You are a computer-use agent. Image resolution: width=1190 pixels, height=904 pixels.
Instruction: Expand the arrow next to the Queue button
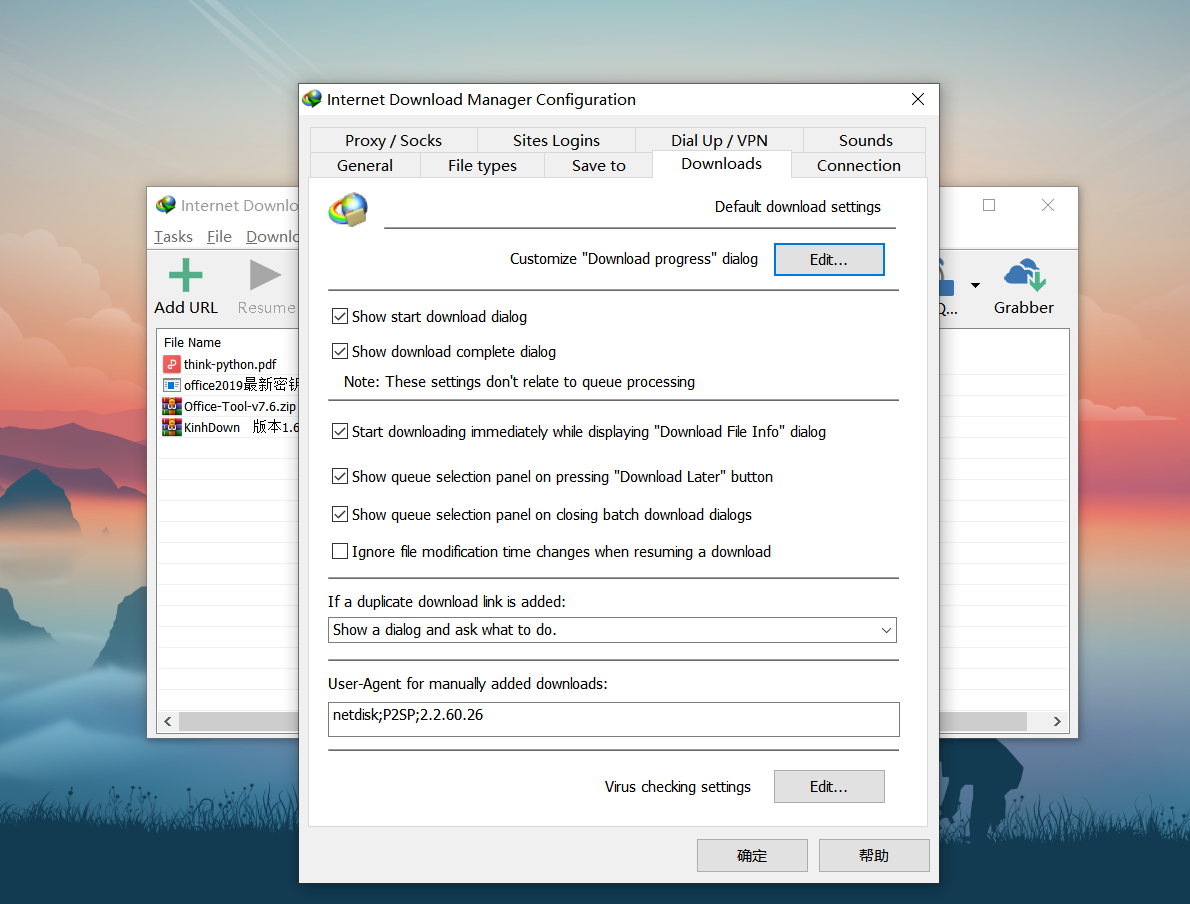click(975, 285)
